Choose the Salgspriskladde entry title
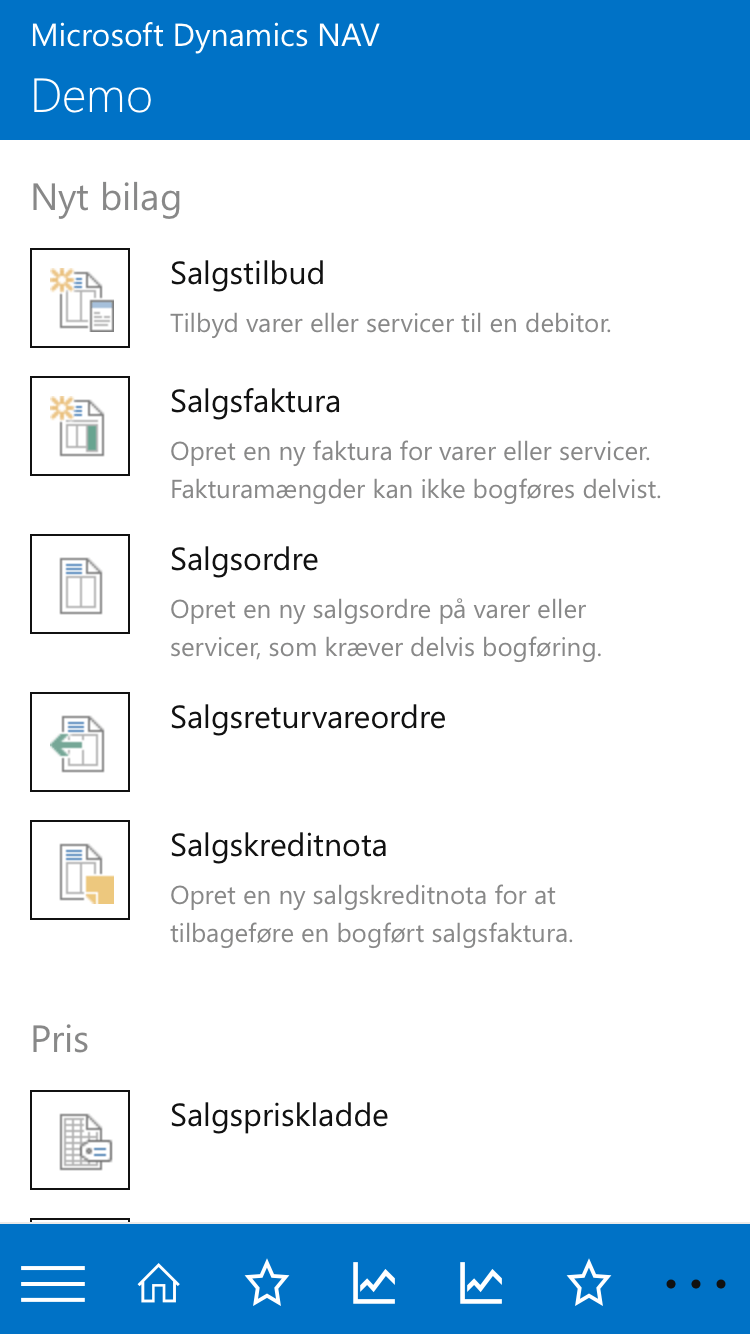This screenshot has width=750, height=1334. point(279,1116)
